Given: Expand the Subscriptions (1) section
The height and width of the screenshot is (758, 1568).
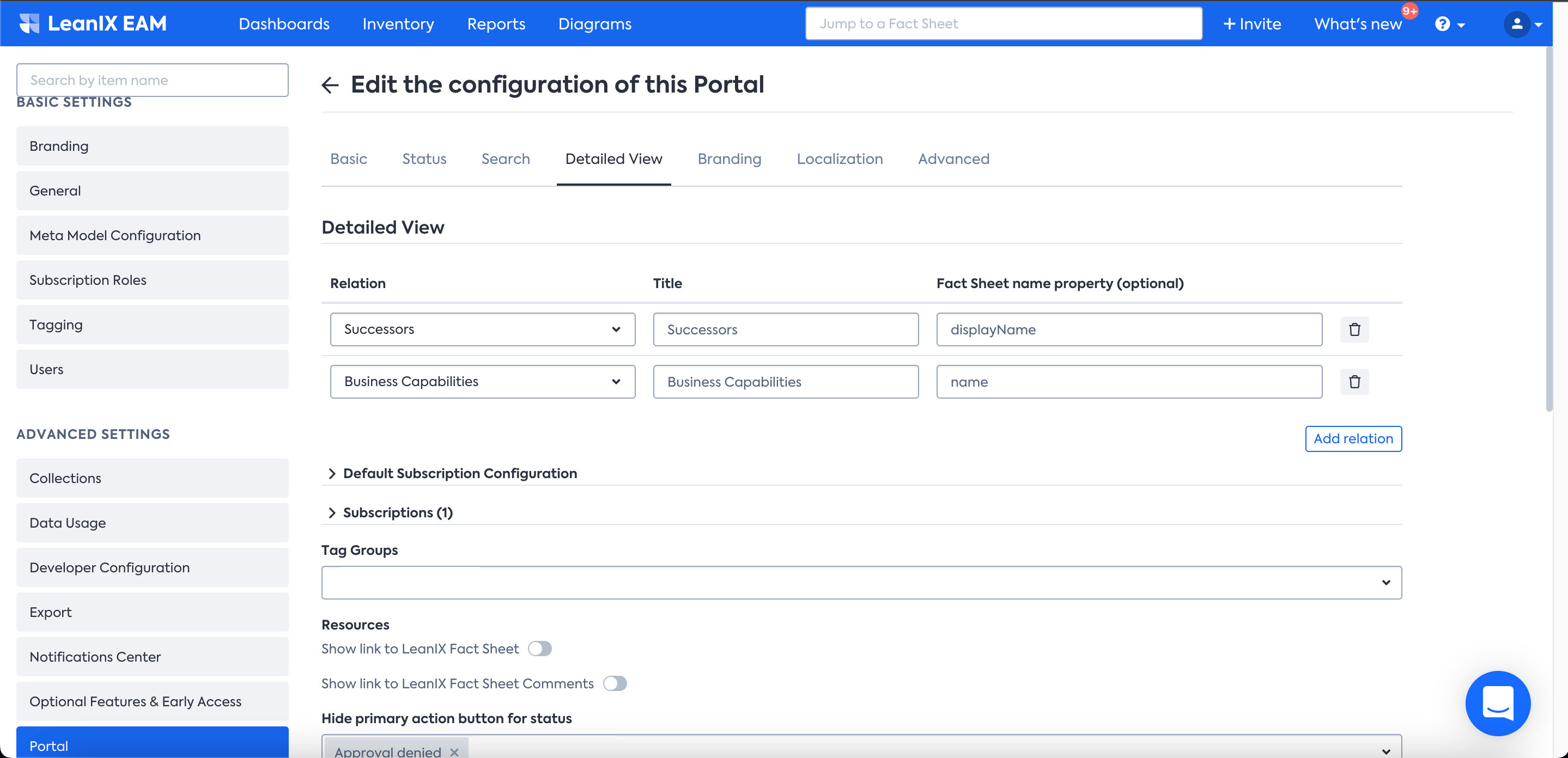Looking at the screenshot, I should pyautogui.click(x=398, y=512).
